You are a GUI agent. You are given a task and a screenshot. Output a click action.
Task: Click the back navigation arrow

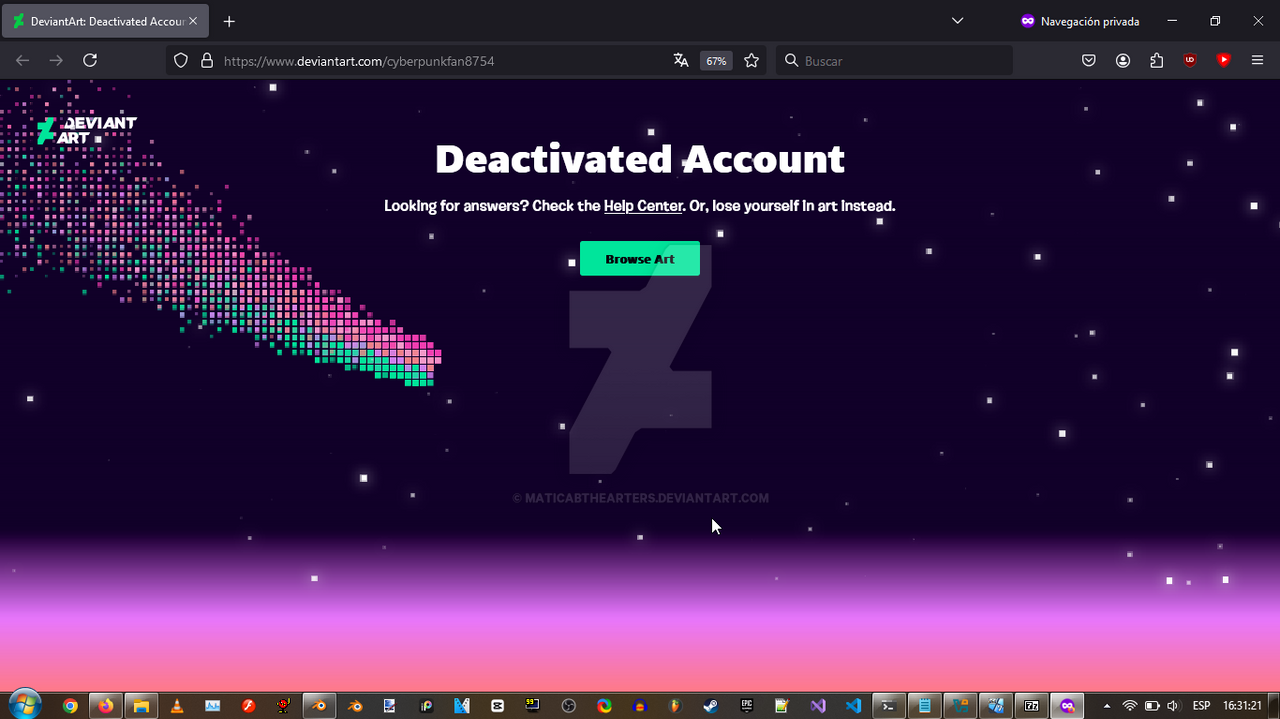pos(22,61)
